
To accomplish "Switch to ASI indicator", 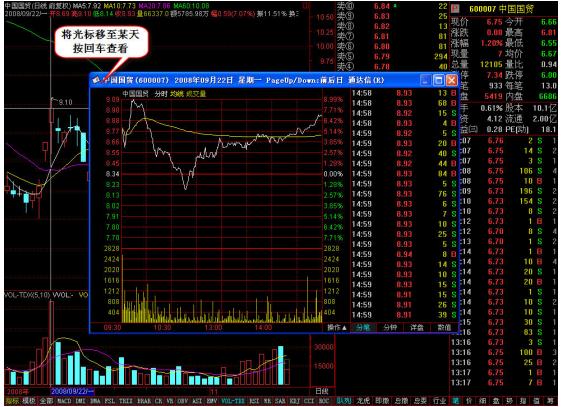I will (x=197, y=401).
